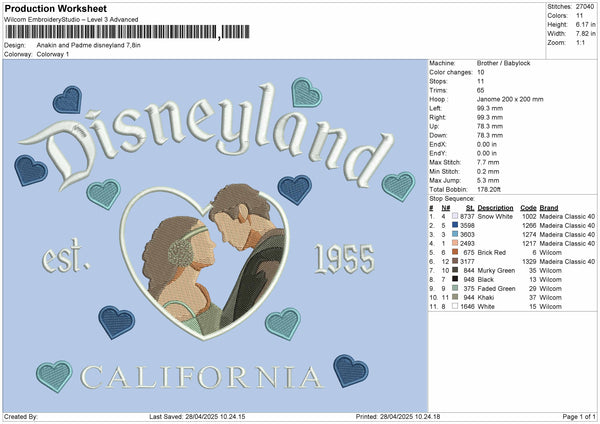
Task: Click the light blue swatch next to stitch count 3603
Action: (x=455, y=234)
